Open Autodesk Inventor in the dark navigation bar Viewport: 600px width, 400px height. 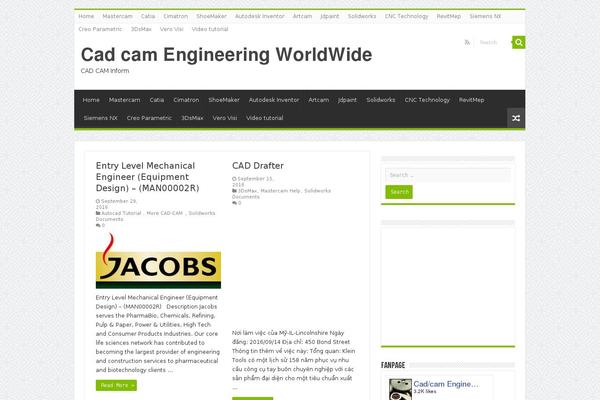point(274,100)
